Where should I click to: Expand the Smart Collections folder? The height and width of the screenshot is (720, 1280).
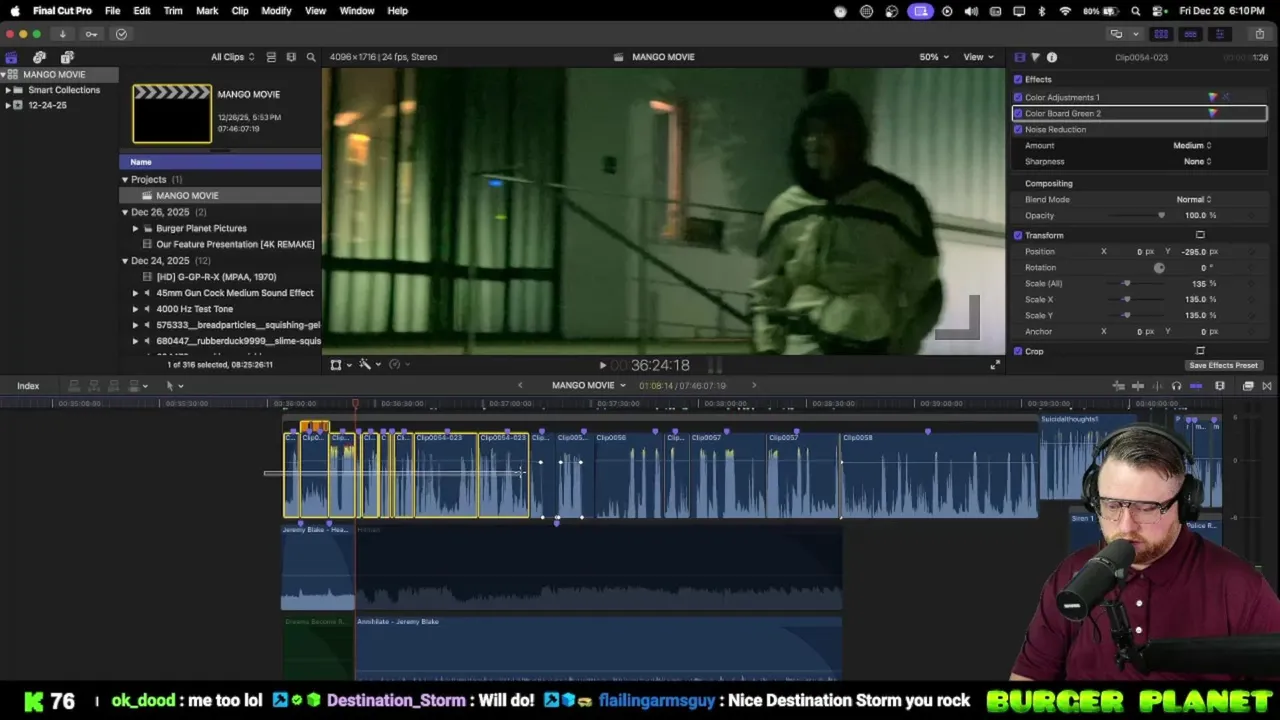pyautogui.click(x=8, y=90)
